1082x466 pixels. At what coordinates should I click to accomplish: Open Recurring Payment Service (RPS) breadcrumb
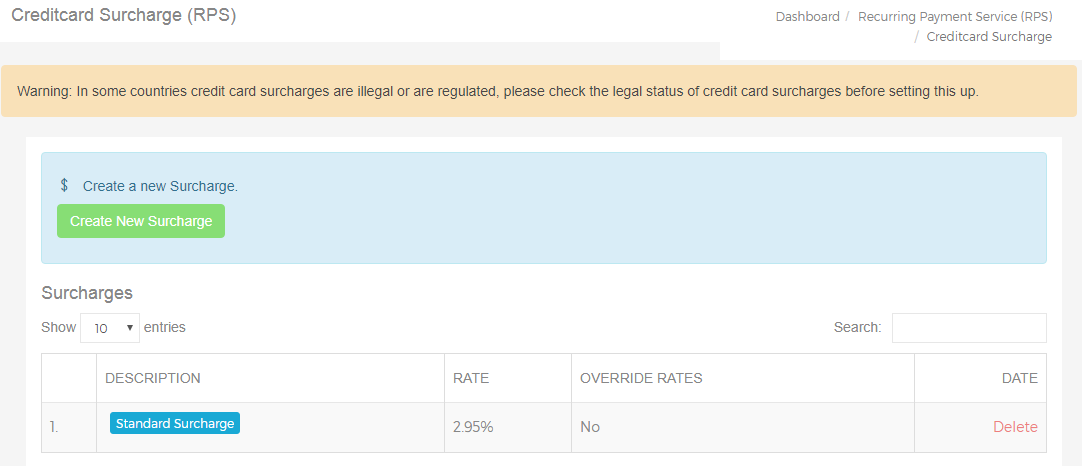click(955, 17)
